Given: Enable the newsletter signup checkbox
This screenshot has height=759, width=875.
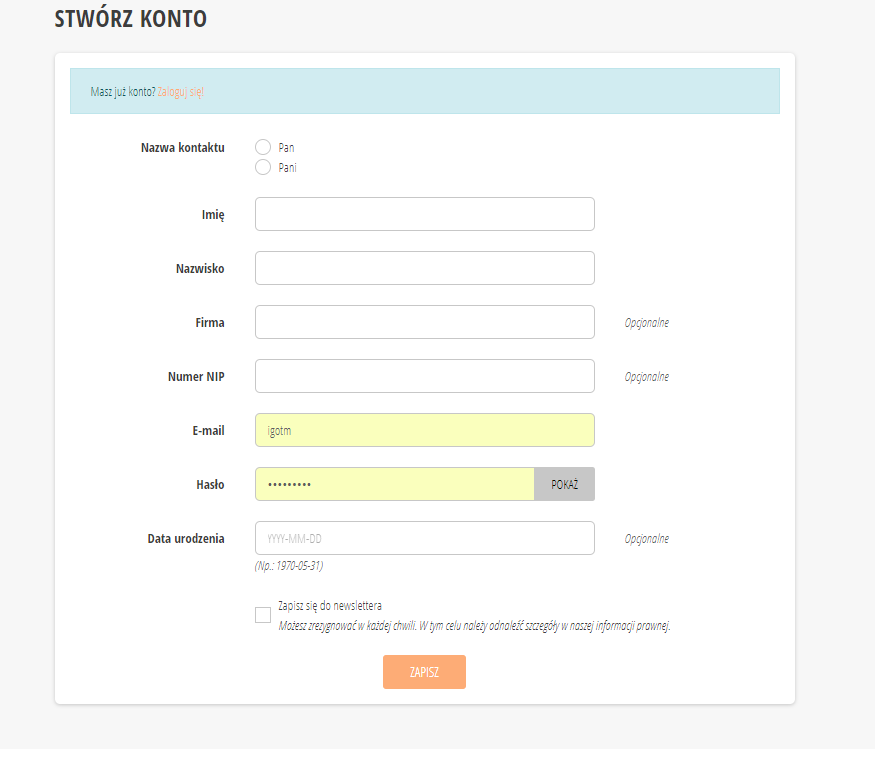Looking at the screenshot, I should click(263, 615).
